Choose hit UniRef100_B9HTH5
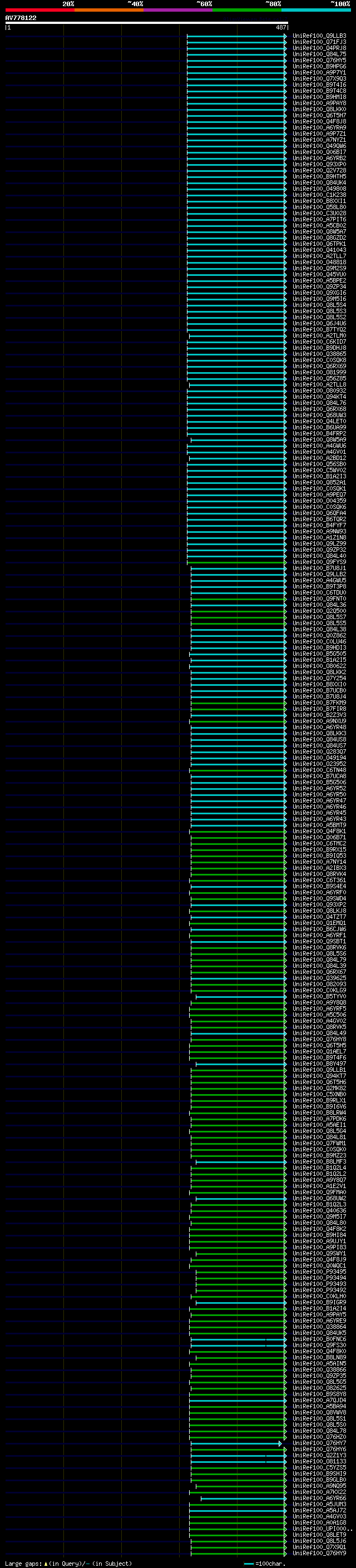Viewport: 356px width, 1568px height. point(319,176)
